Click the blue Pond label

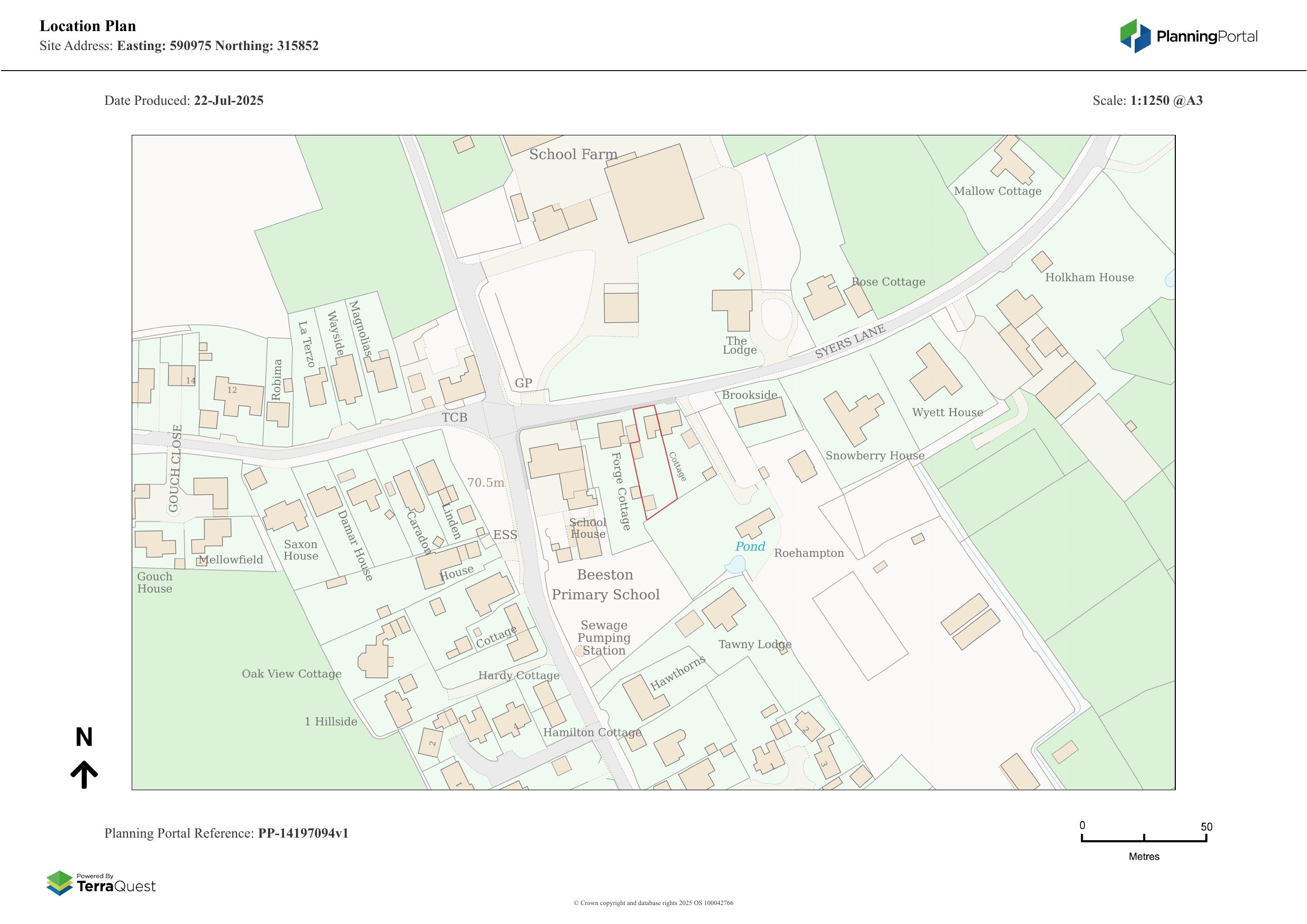(750, 546)
